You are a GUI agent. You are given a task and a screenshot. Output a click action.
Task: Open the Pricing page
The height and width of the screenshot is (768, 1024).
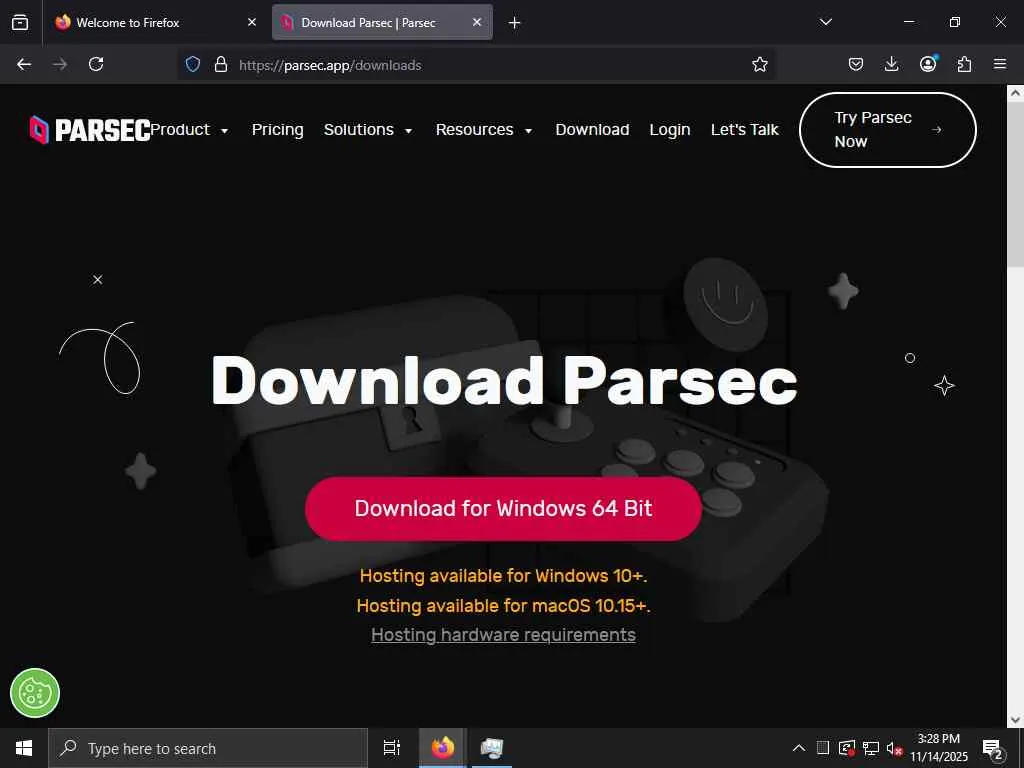tap(278, 129)
